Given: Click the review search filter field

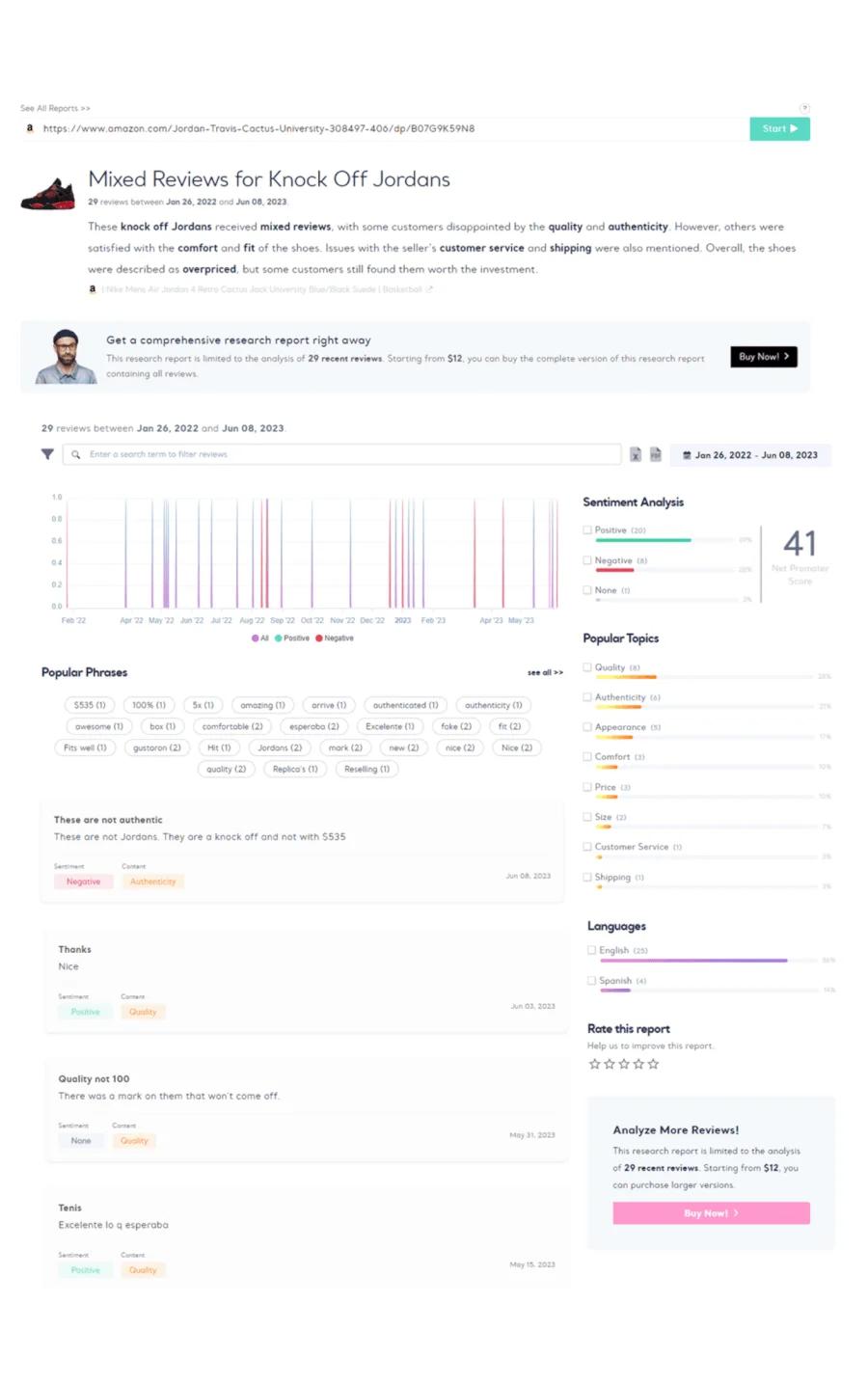Looking at the screenshot, I should coord(342,454).
